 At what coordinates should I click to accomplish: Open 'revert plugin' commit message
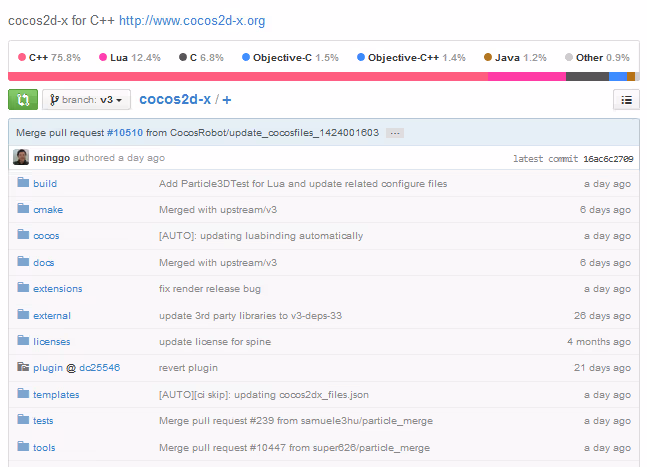click(188, 368)
